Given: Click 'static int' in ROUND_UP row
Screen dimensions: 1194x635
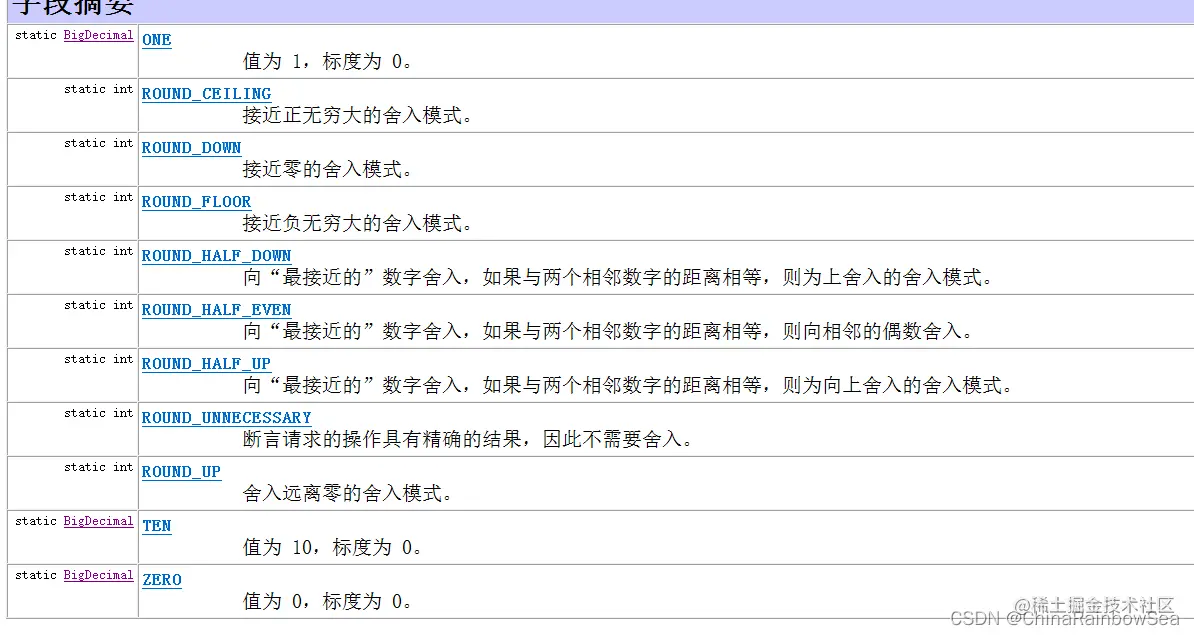Looking at the screenshot, I should 98,468.
